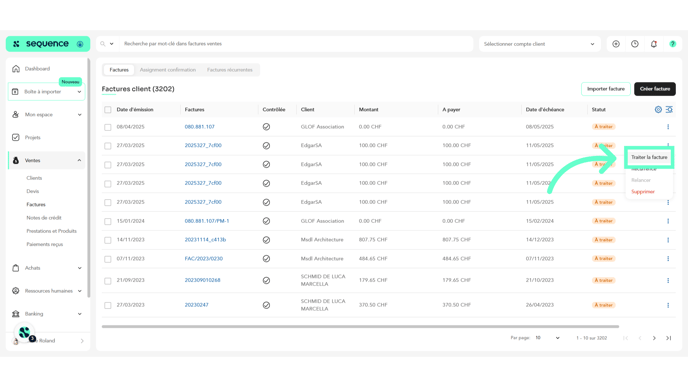Switch to Factures récurrentes tab
Viewport: 688px width, 387px height.
click(x=229, y=70)
